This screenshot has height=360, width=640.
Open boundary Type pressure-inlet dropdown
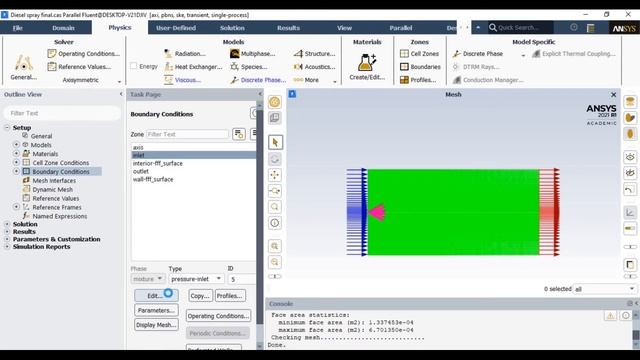coord(196,279)
